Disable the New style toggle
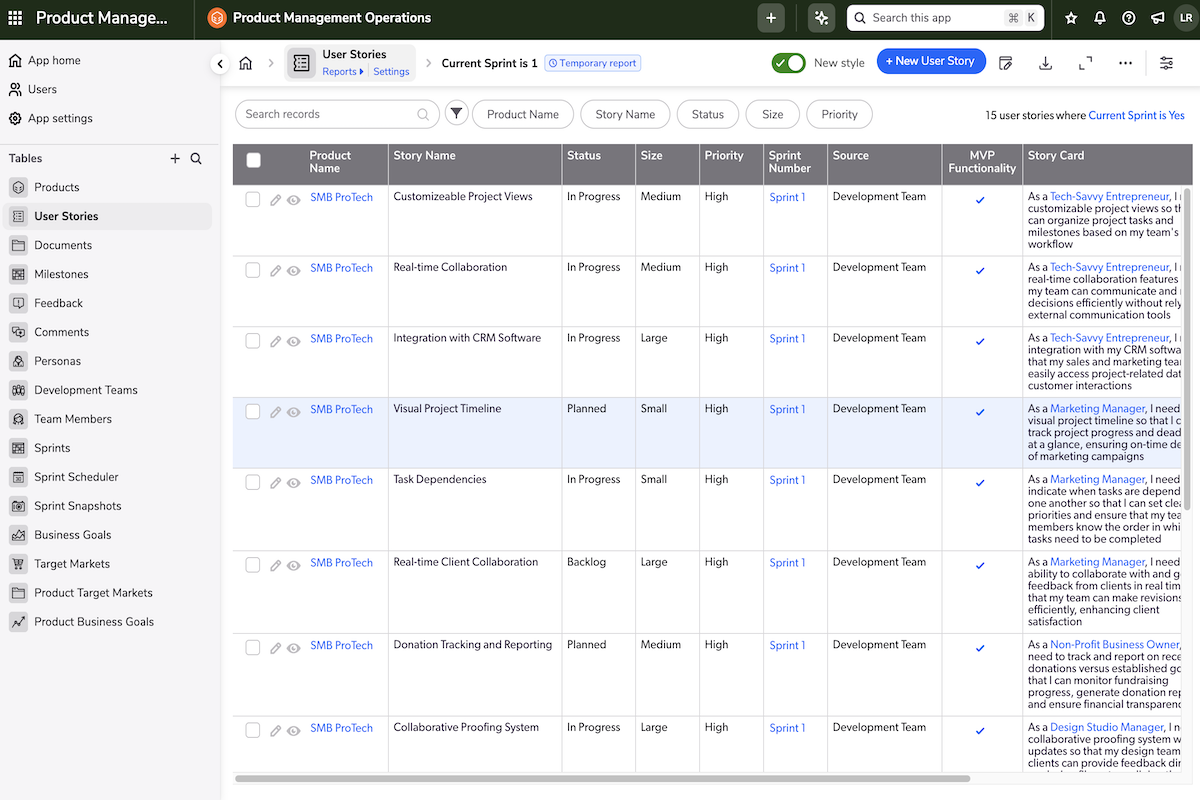 pyautogui.click(x=788, y=61)
